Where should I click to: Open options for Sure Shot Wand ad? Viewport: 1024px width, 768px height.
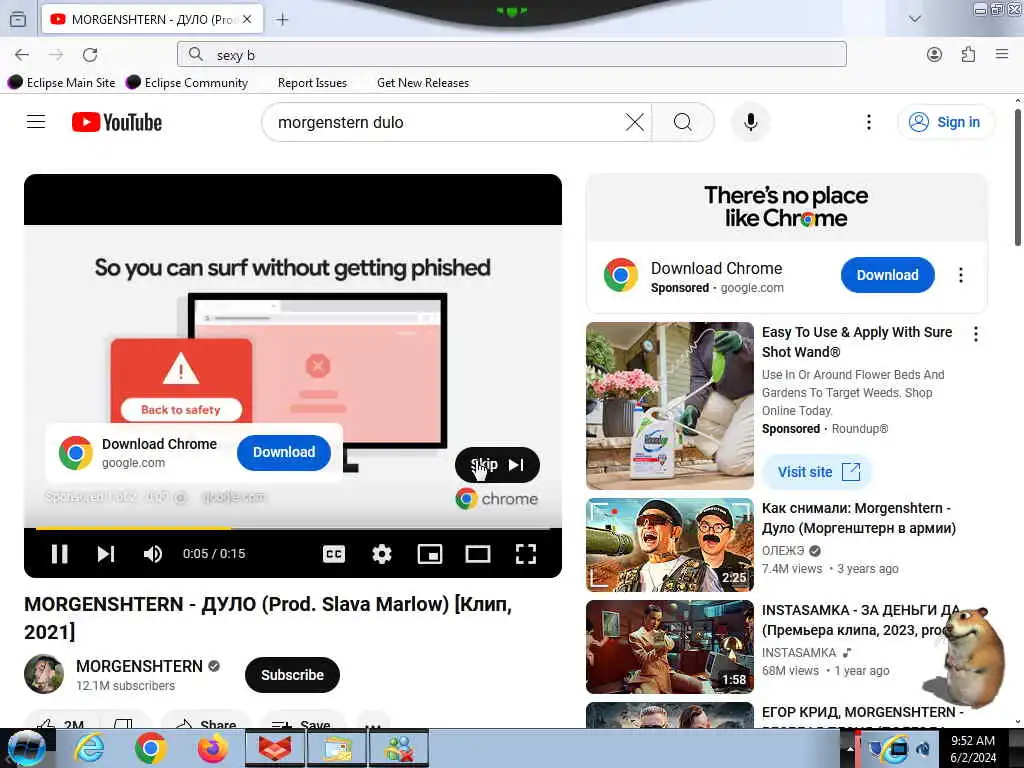point(976,334)
